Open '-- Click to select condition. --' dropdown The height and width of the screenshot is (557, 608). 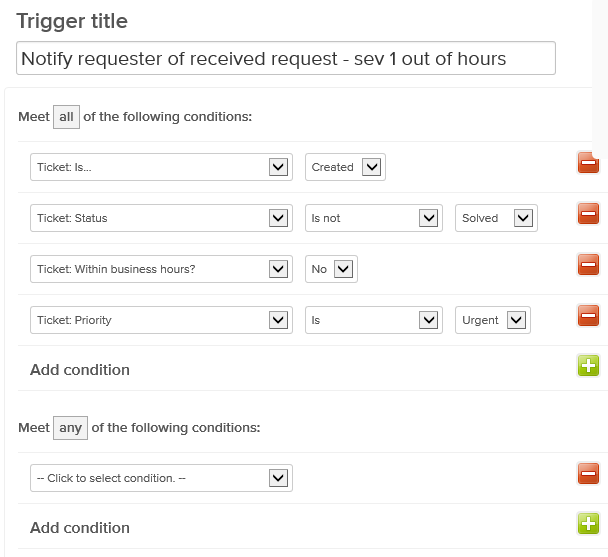[x=161, y=478]
